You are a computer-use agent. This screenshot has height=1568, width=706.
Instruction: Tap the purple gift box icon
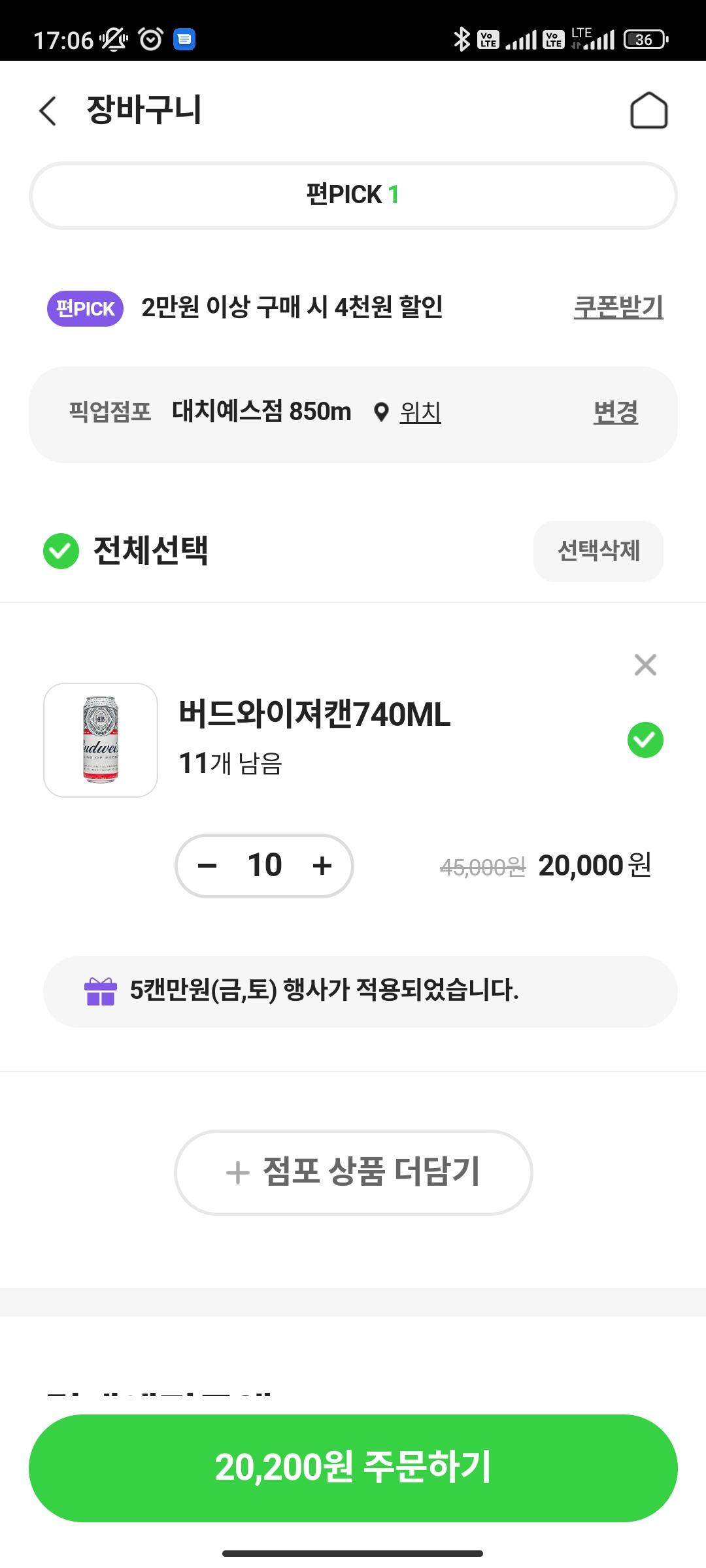tap(101, 991)
